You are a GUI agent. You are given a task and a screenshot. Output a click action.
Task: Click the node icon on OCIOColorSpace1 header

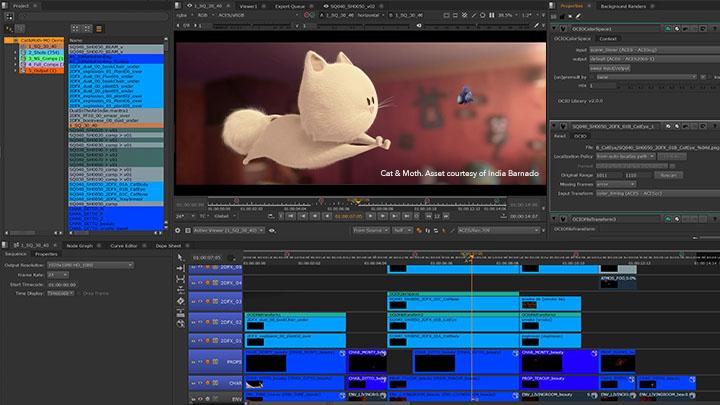(563, 29)
